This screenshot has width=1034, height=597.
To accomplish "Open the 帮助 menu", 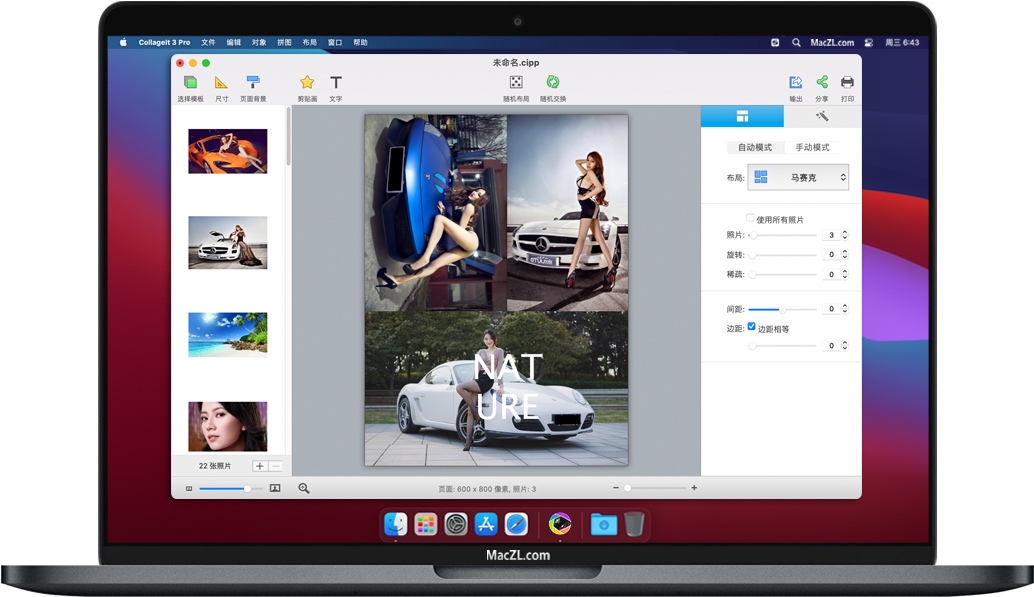I will pyautogui.click(x=360, y=42).
